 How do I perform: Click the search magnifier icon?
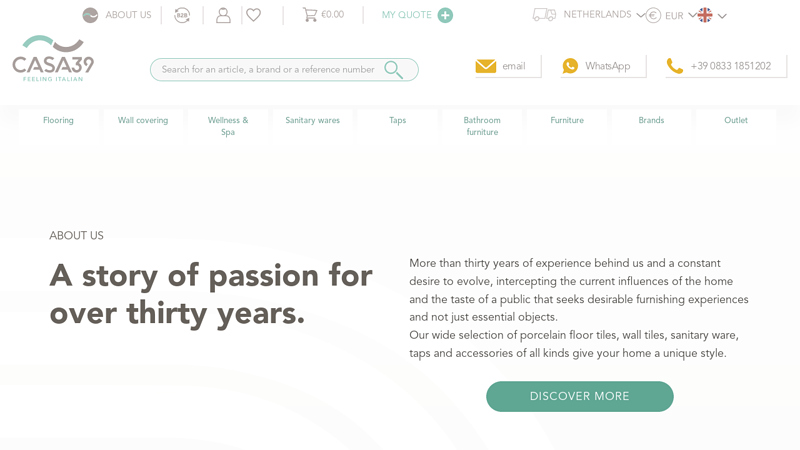(x=393, y=69)
